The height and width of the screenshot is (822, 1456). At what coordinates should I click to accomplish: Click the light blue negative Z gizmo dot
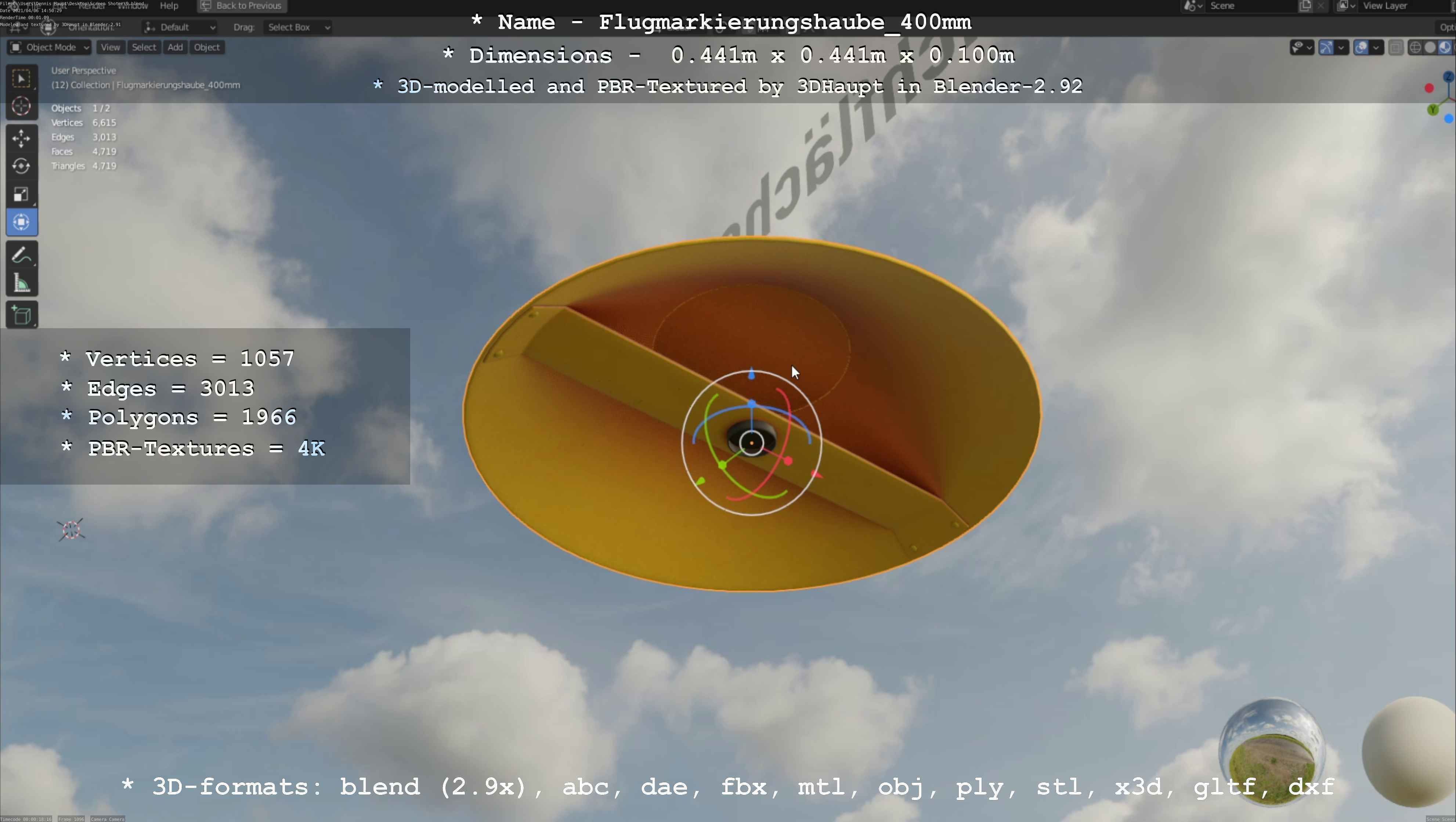point(1448,119)
